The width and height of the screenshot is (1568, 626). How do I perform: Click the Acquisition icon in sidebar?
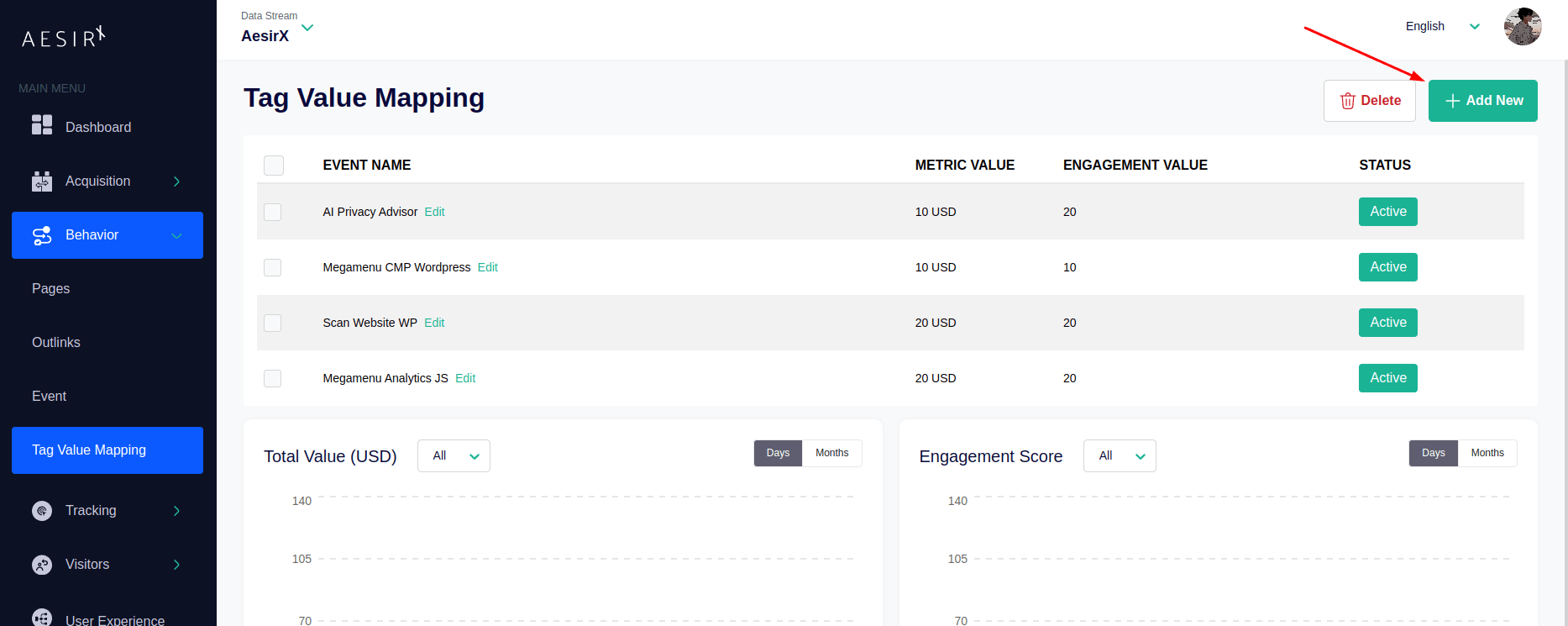point(42,181)
